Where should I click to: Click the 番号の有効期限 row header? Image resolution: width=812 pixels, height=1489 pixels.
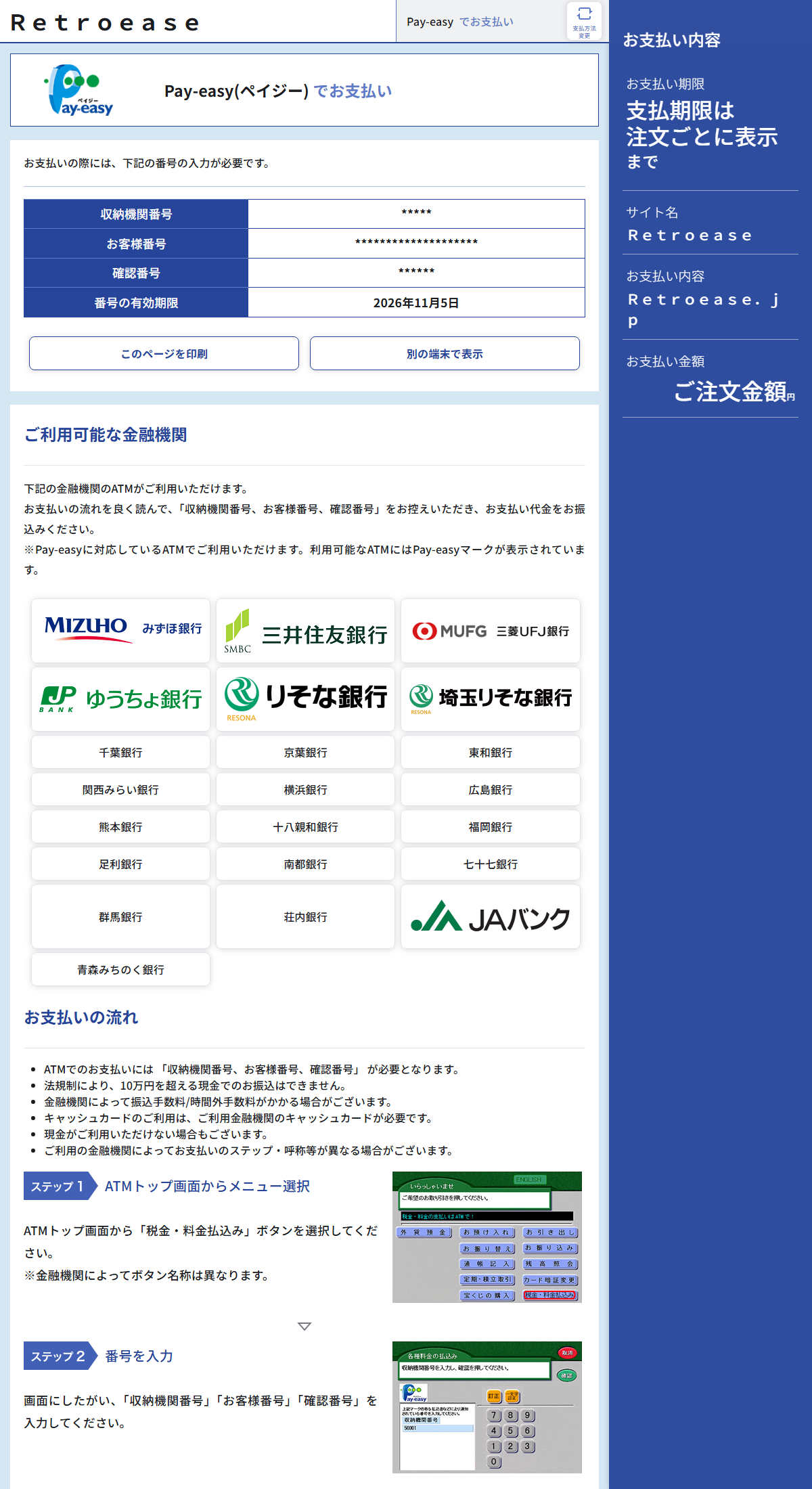click(136, 303)
